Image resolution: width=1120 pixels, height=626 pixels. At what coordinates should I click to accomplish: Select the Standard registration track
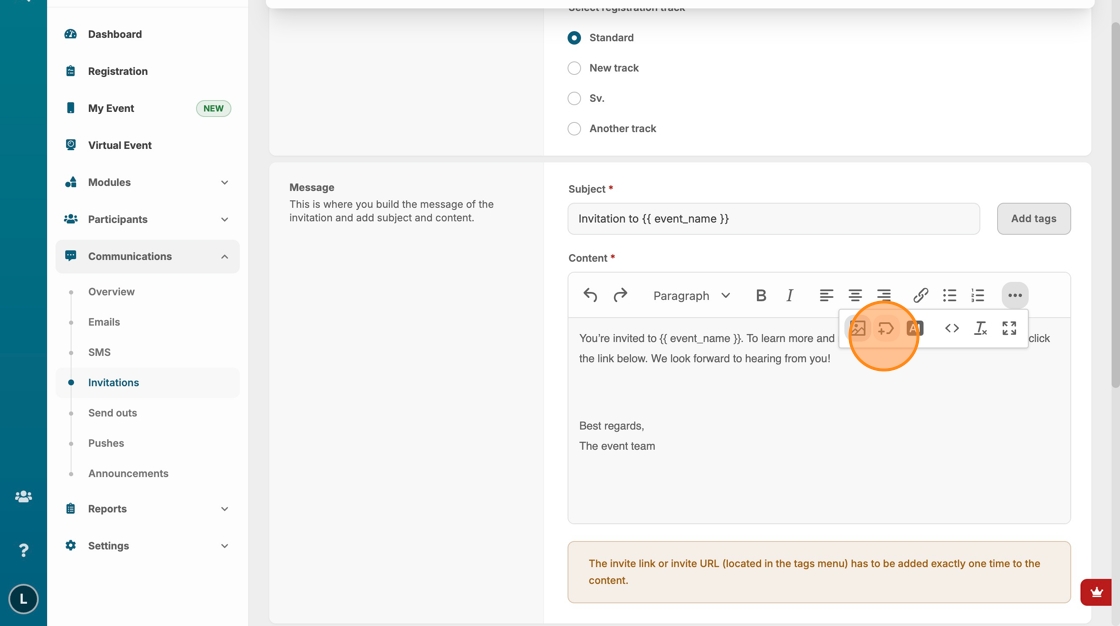pos(574,38)
